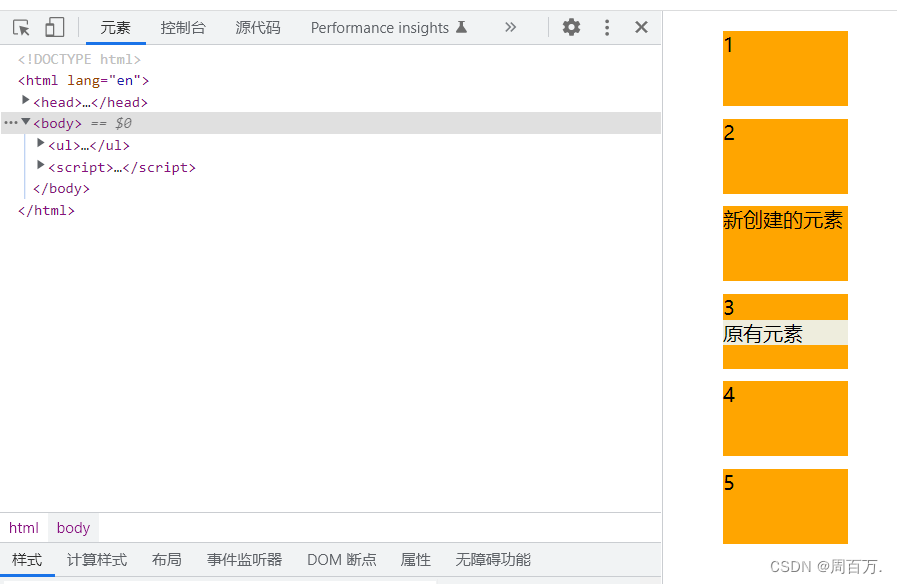The height and width of the screenshot is (584, 897).
Task: Click the html breadcrumb item
Action: 23,527
